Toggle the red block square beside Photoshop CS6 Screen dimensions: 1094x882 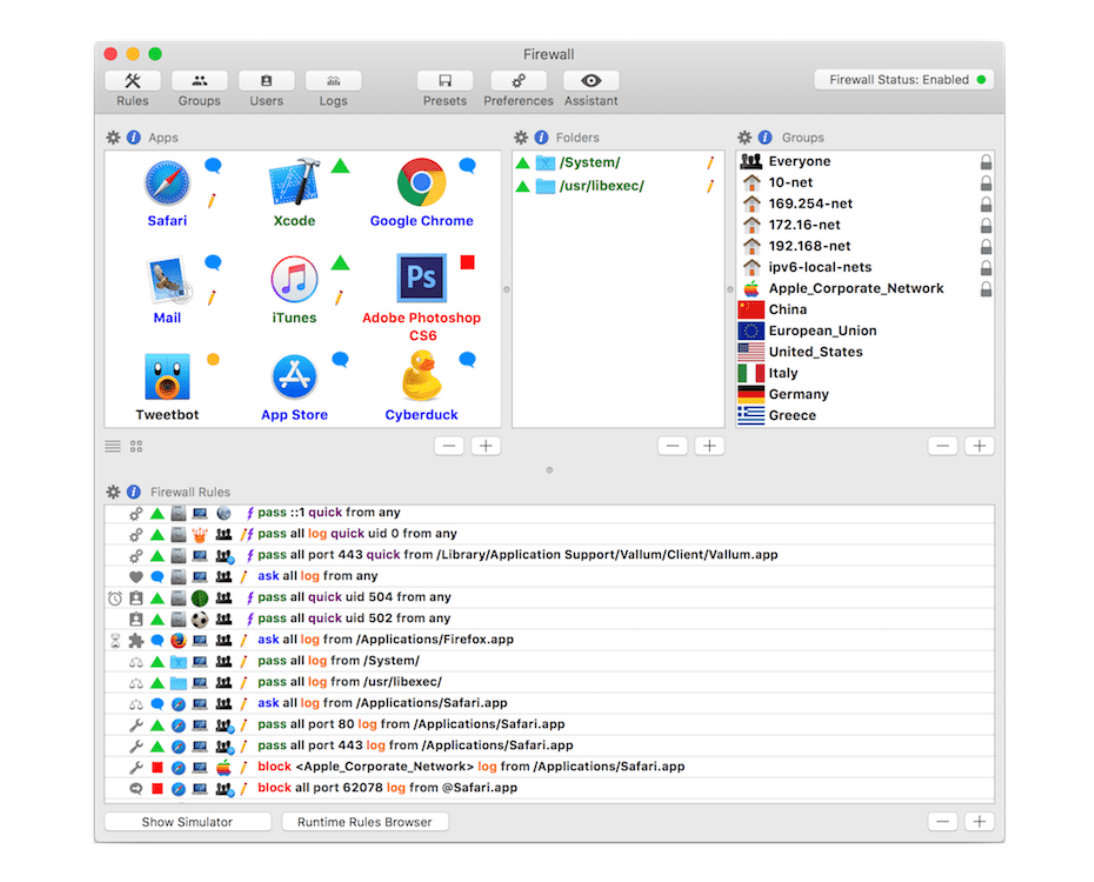coord(467,262)
